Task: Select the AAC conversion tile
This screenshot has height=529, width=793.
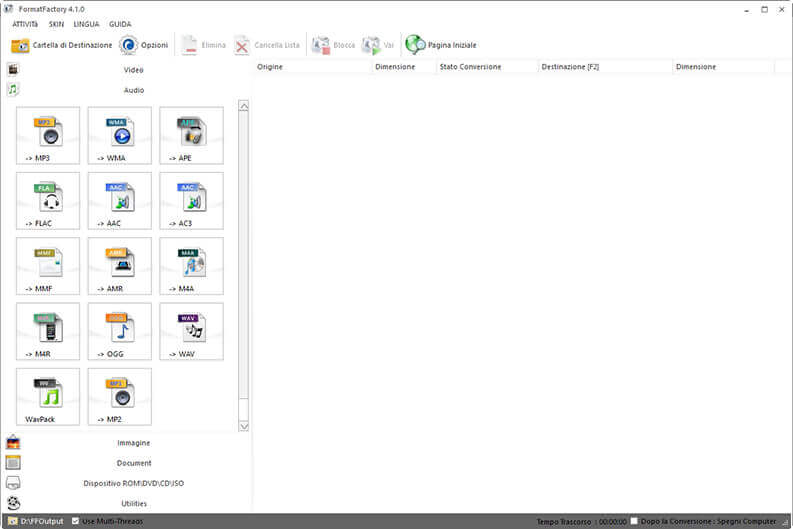Action: 120,200
